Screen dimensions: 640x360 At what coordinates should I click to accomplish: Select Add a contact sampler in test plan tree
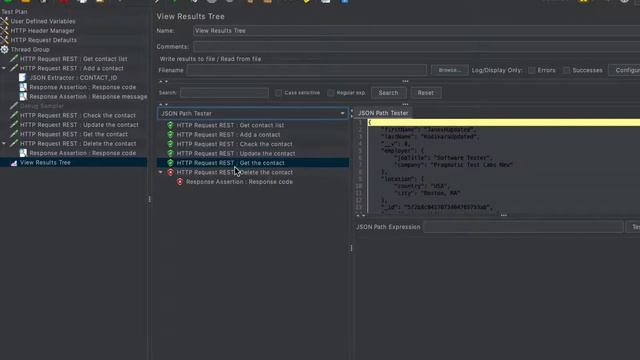pyautogui.click(x=71, y=68)
